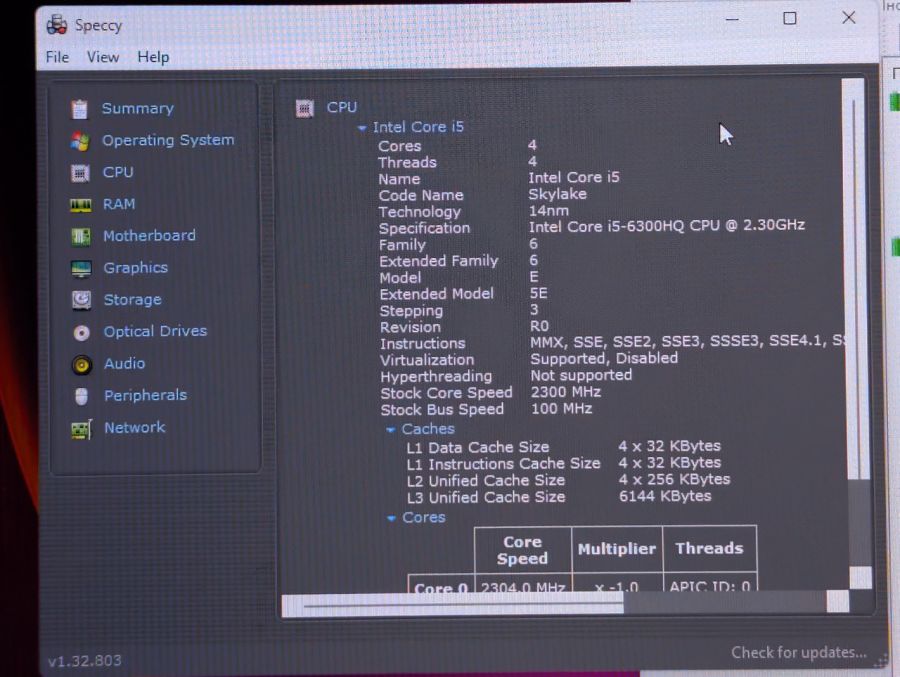This screenshot has height=677, width=900.
Task: Click the Multiplier column header
Action: coord(617,550)
